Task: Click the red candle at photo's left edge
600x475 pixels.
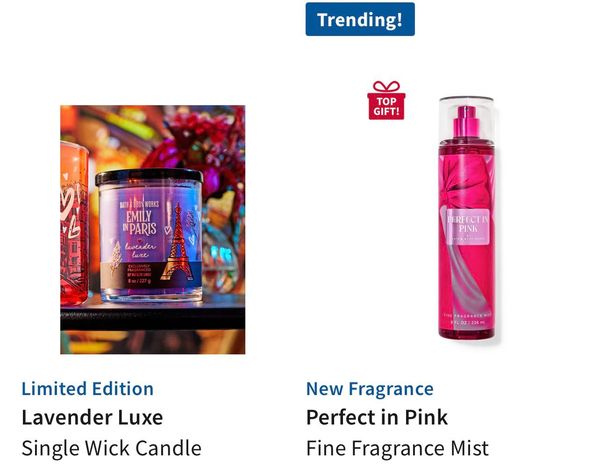Action: [x=74, y=224]
